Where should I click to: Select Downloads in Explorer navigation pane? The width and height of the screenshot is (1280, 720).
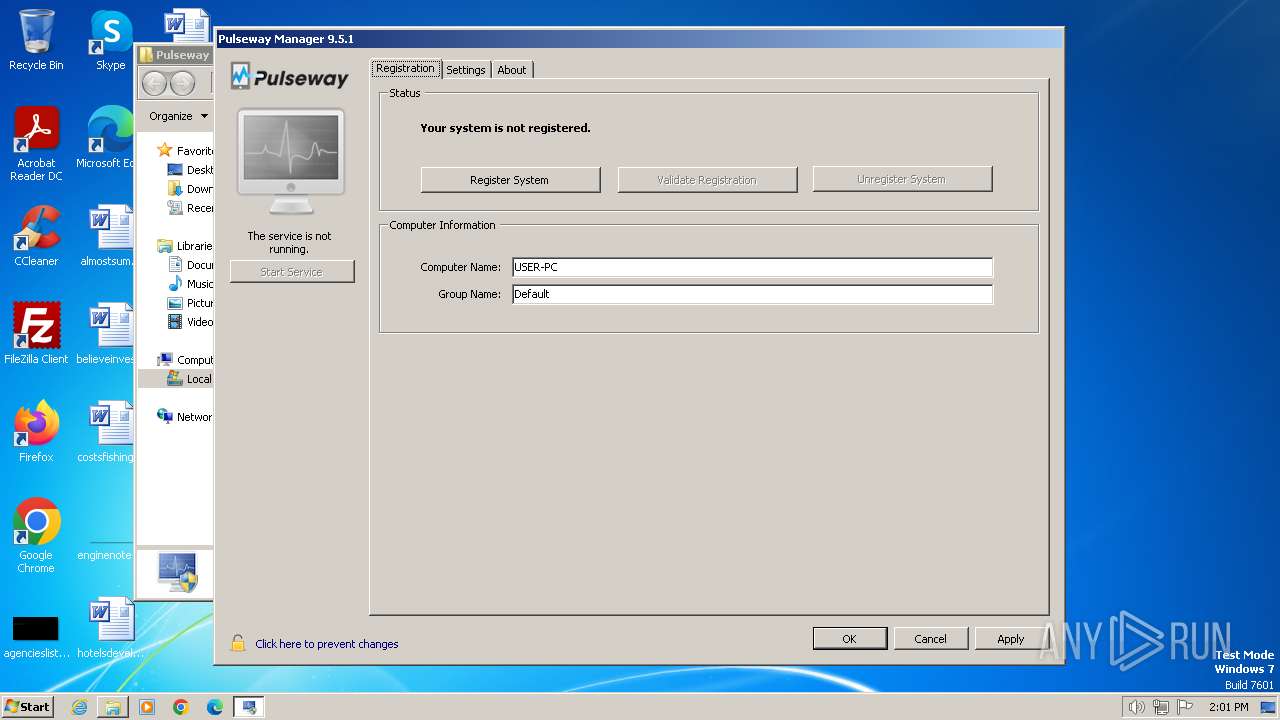tap(191, 189)
